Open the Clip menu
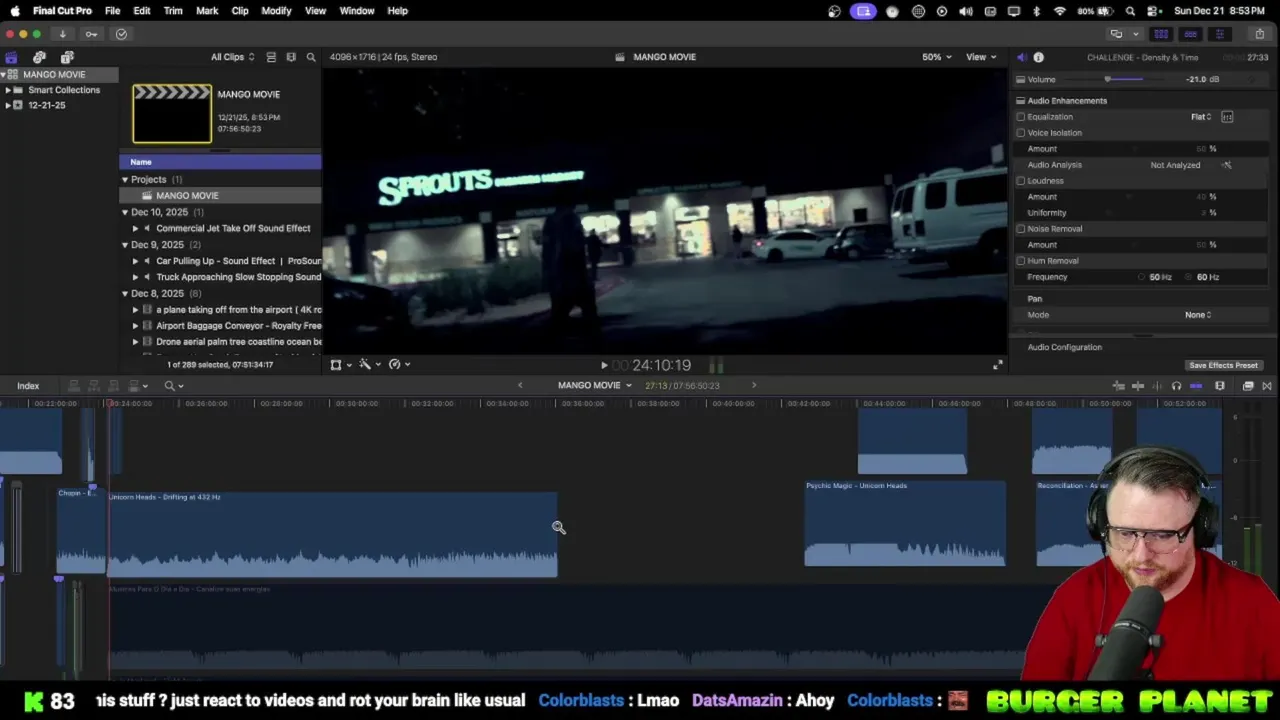 pos(240,11)
